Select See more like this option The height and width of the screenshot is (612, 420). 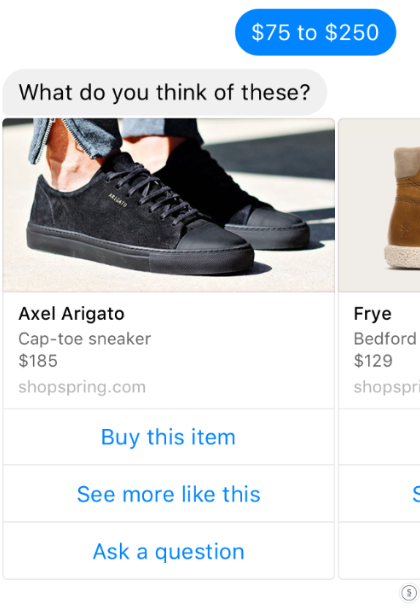[x=168, y=494]
